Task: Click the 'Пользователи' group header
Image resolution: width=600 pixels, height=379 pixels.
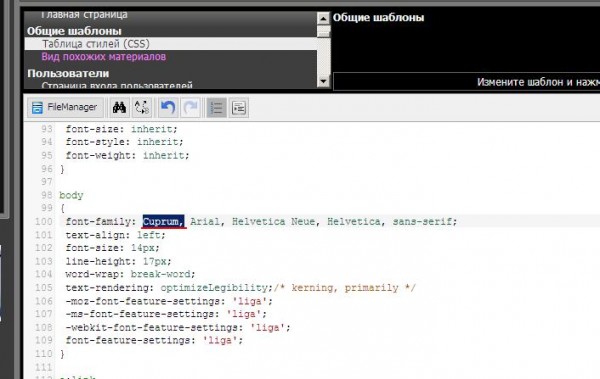Action: point(68,73)
